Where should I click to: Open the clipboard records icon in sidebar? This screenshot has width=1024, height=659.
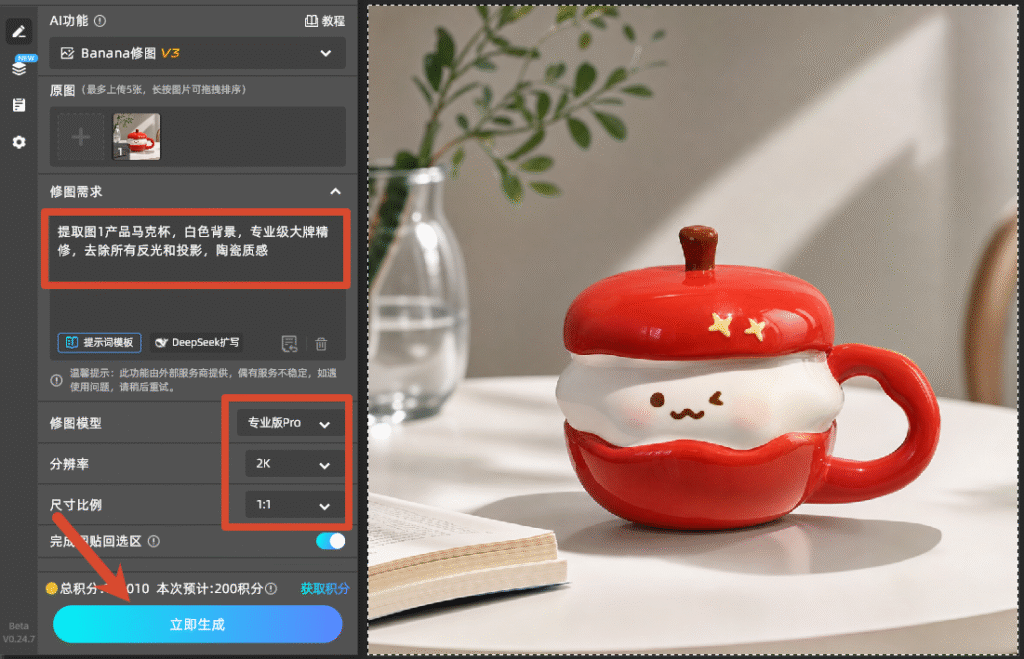[x=19, y=105]
